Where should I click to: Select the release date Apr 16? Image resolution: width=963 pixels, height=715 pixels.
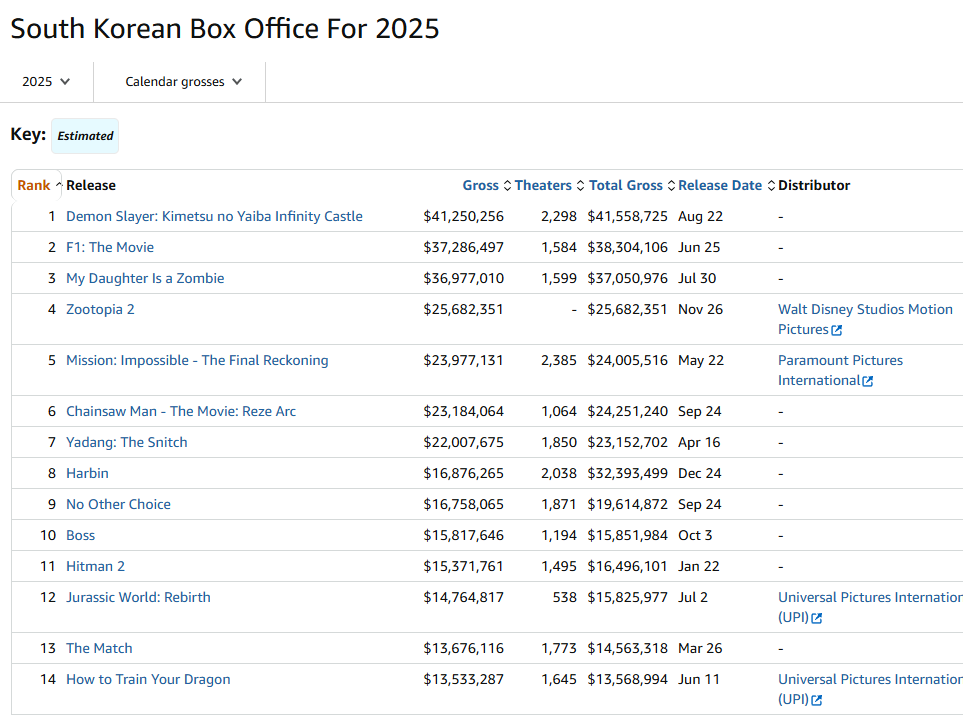pos(699,442)
